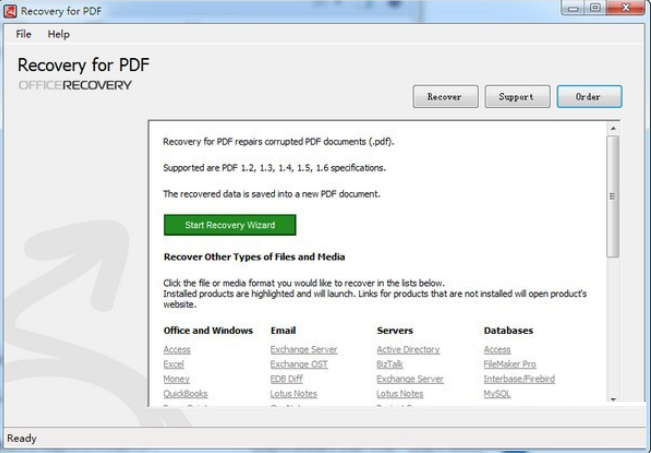651x453 pixels.
Task: Maximize the Recovery for PDF window
Action: click(595, 8)
